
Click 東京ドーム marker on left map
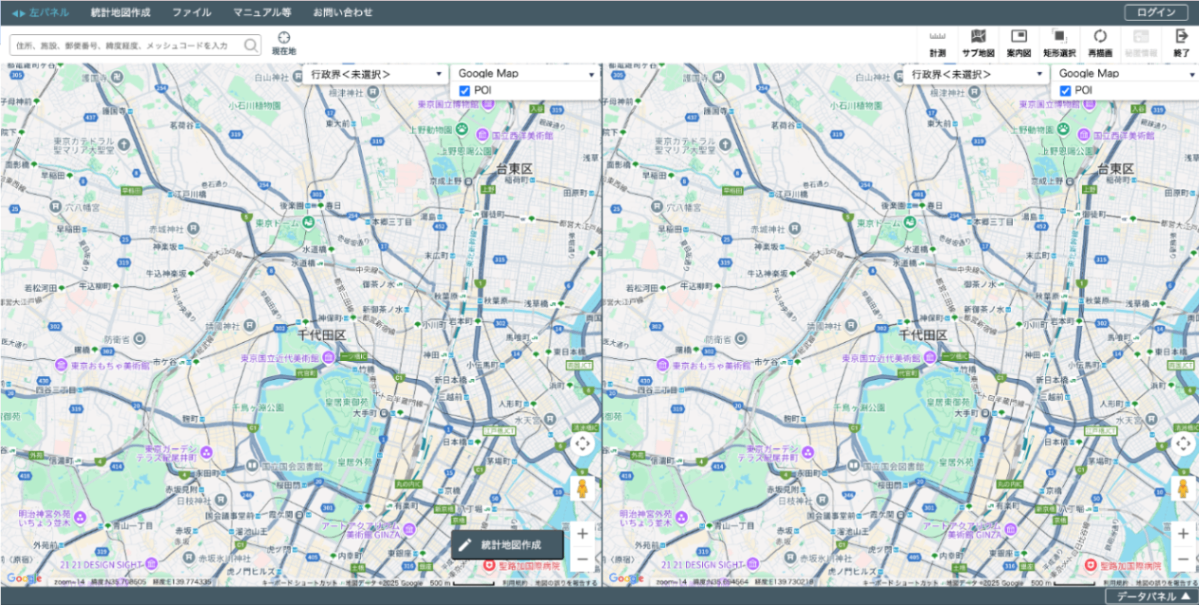tap(308, 222)
